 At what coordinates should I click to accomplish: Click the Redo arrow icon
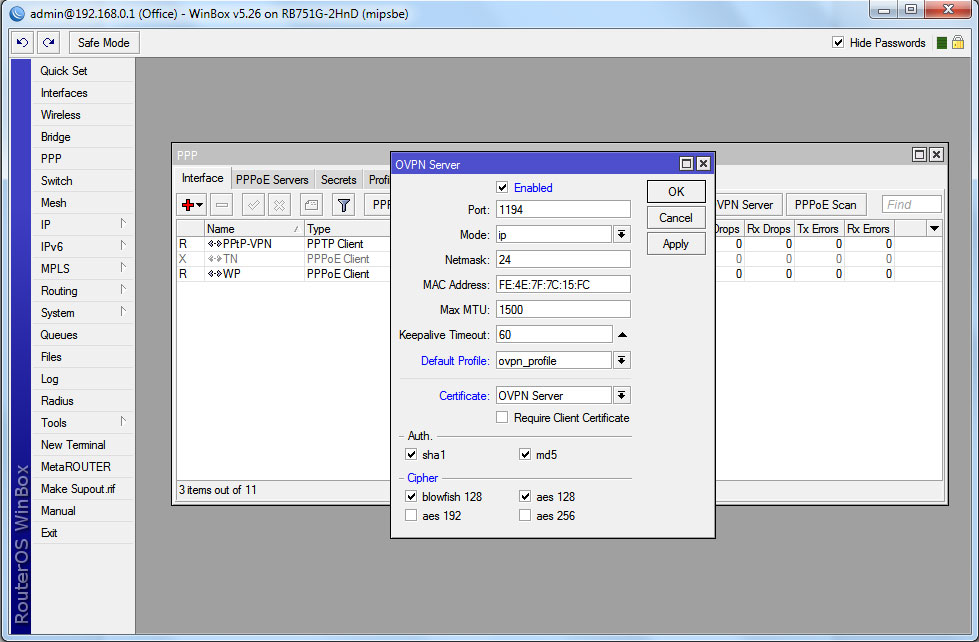48,43
